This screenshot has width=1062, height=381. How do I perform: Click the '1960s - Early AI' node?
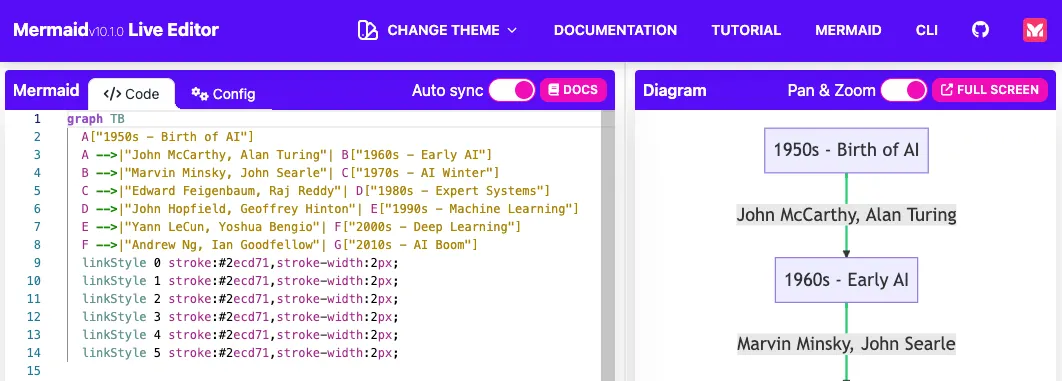(846, 279)
